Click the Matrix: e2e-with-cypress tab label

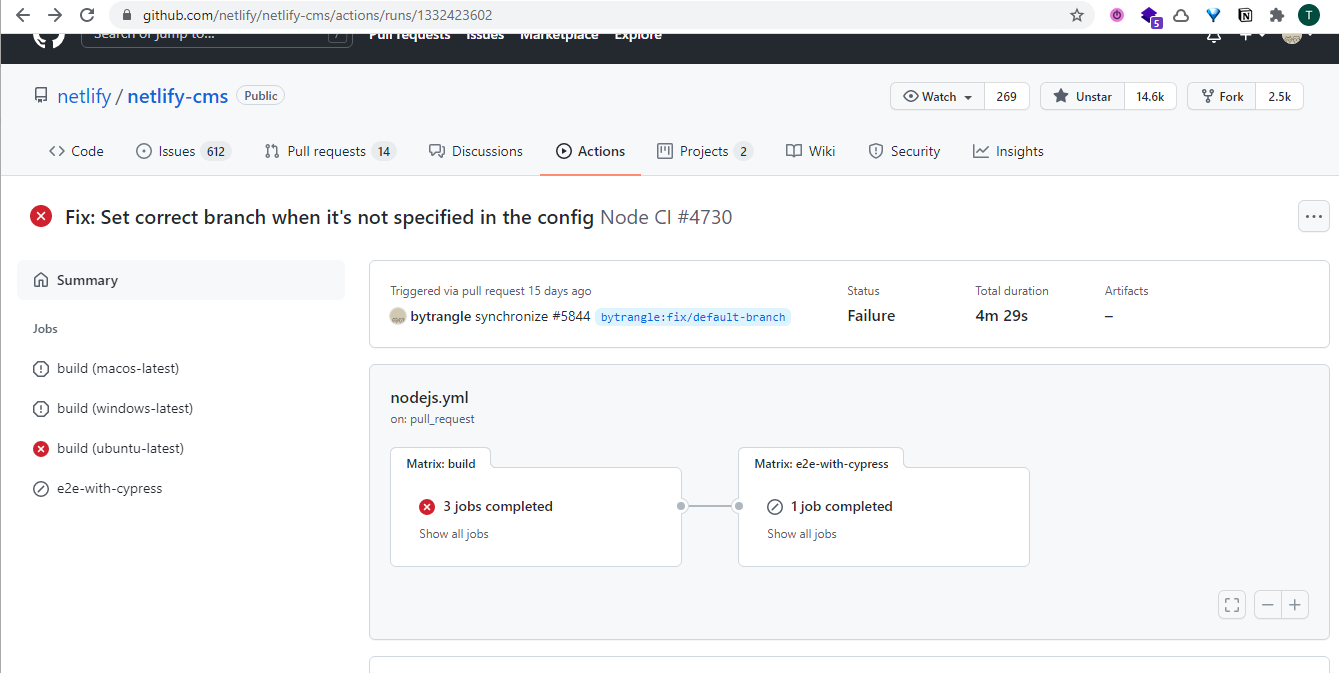821,463
